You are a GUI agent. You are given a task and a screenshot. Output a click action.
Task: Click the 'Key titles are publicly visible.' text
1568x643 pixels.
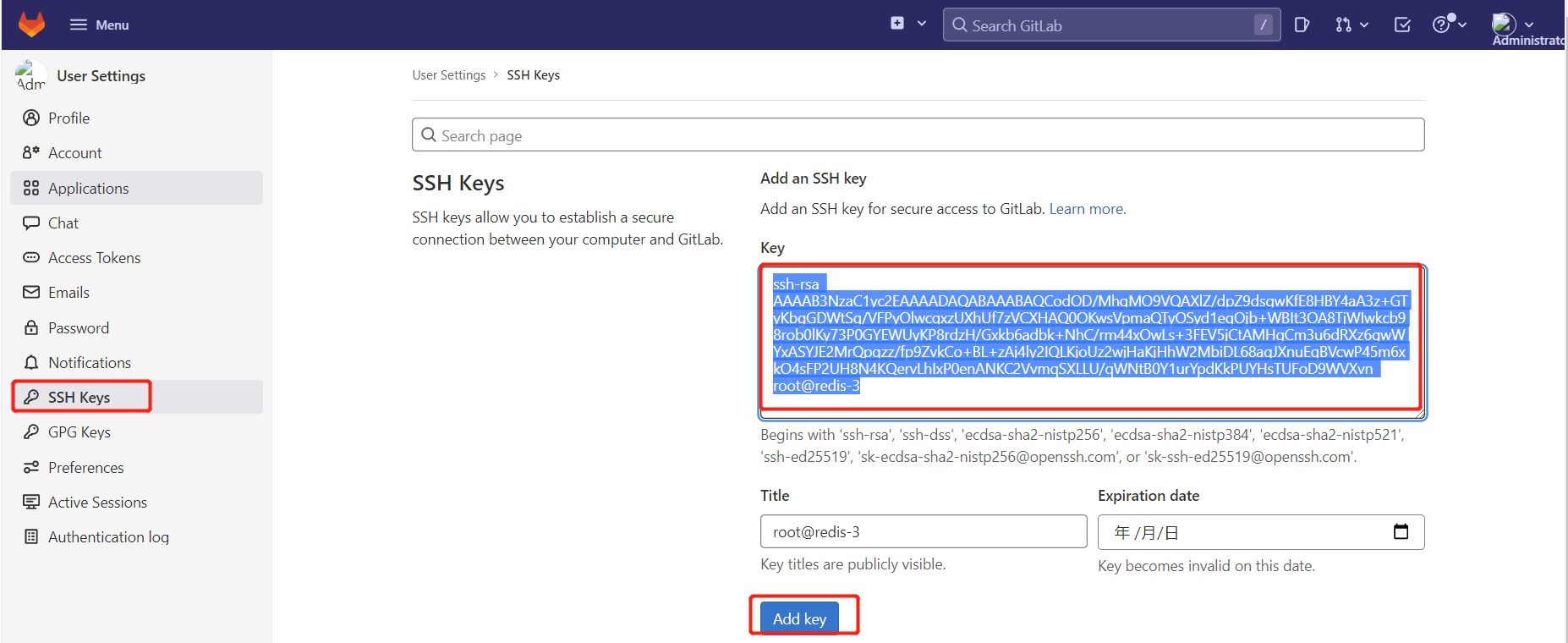tap(853, 563)
